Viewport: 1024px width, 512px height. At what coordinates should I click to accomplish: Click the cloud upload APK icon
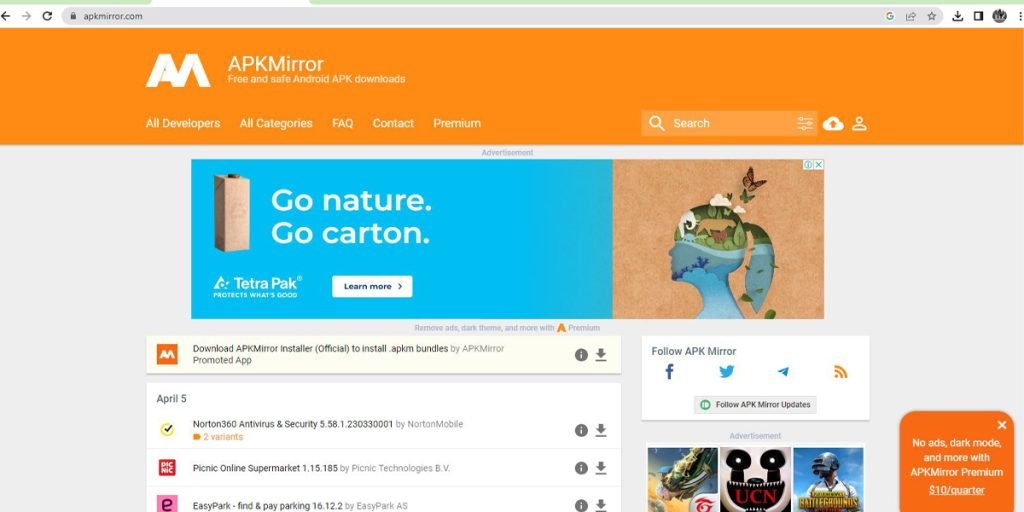pos(833,123)
